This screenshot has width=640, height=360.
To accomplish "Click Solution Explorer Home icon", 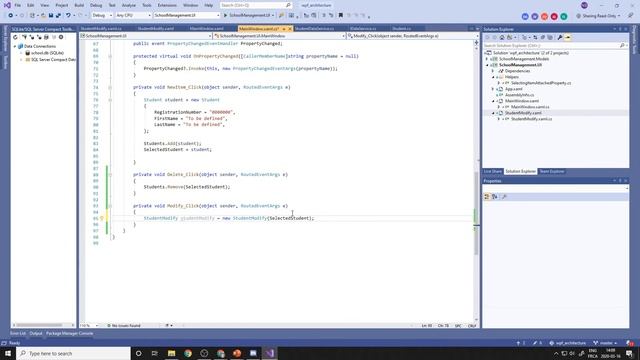I will tap(502, 38).
